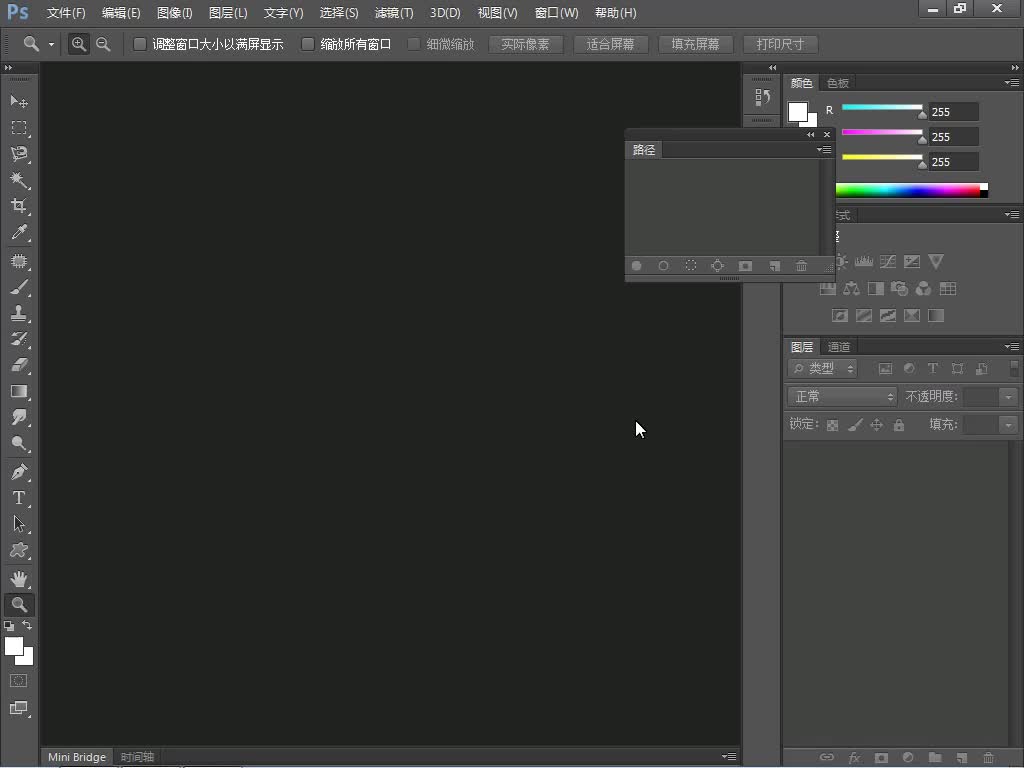
Task: Select the Custom Shape tool
Action: point(19,550)
